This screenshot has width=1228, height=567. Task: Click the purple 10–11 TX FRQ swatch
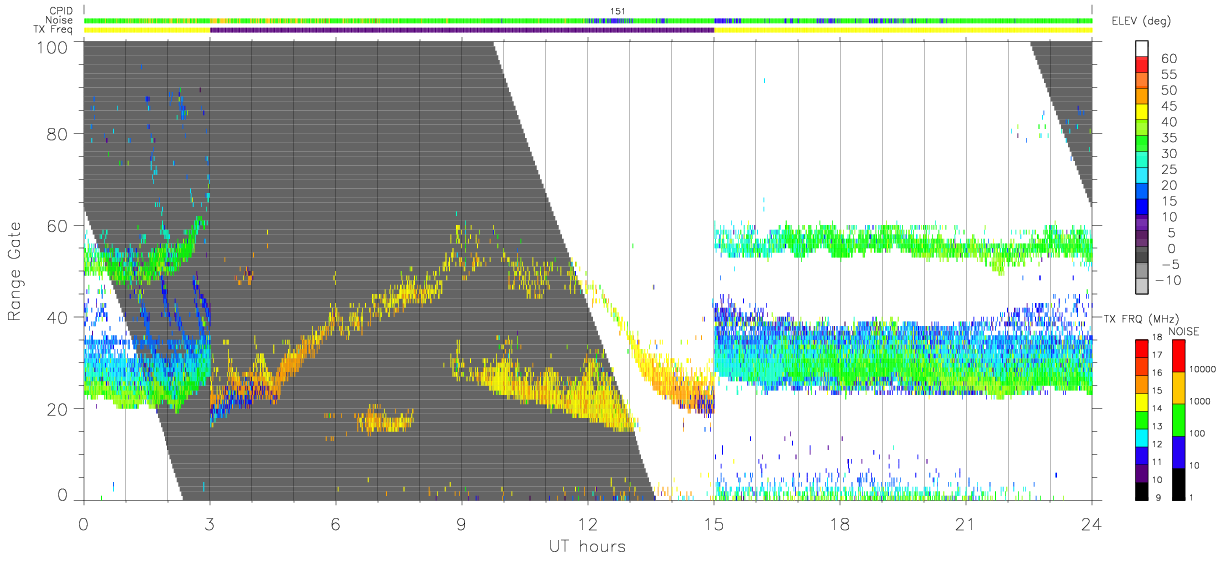pos(1143,474)
